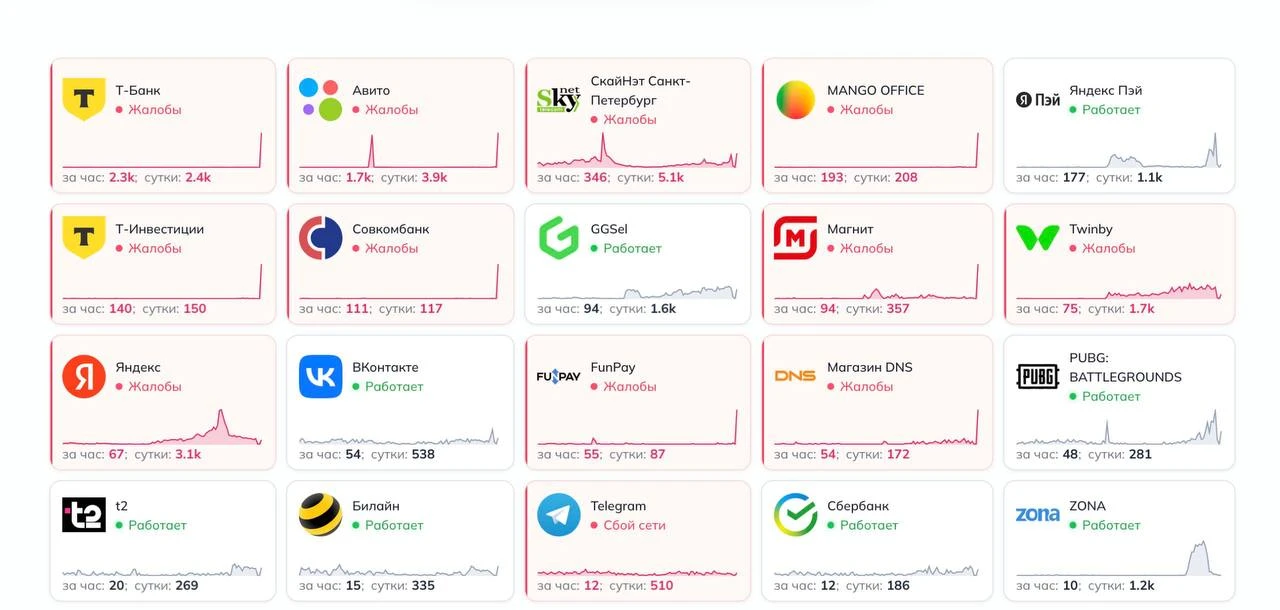The height and width of the screenshot is (610, 1280).
Task: Click the Совкомбанк red-blue circle logo
Action: coord(320,238)
